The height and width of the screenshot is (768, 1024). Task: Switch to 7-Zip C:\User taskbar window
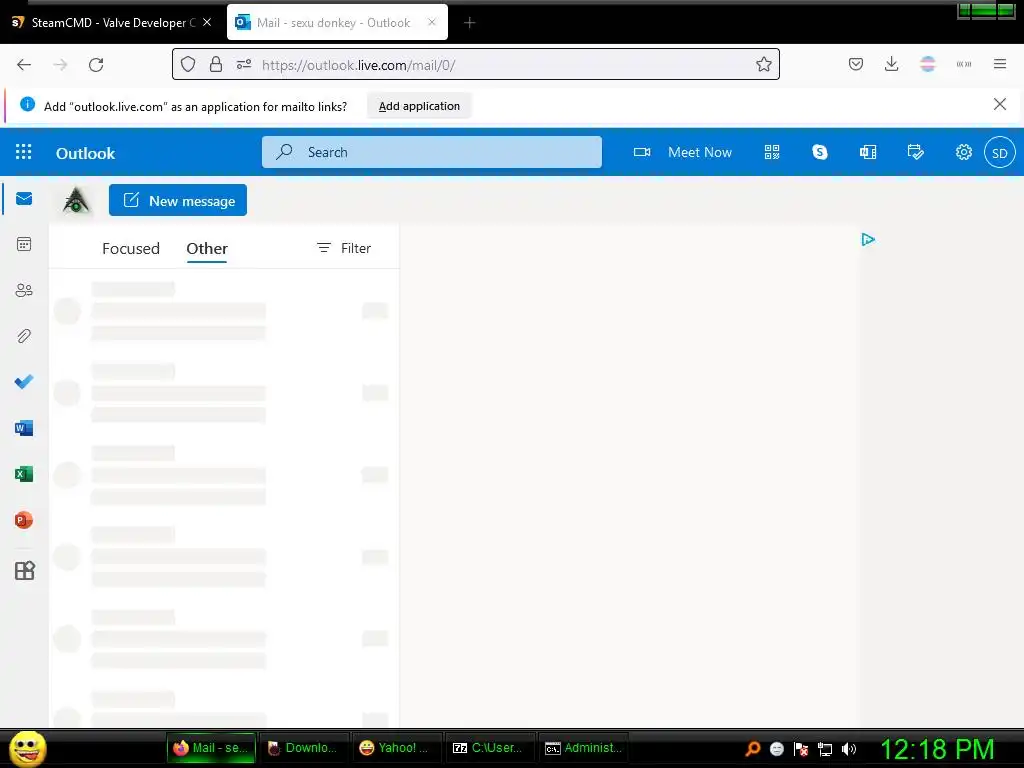click(x=489, y=748)
